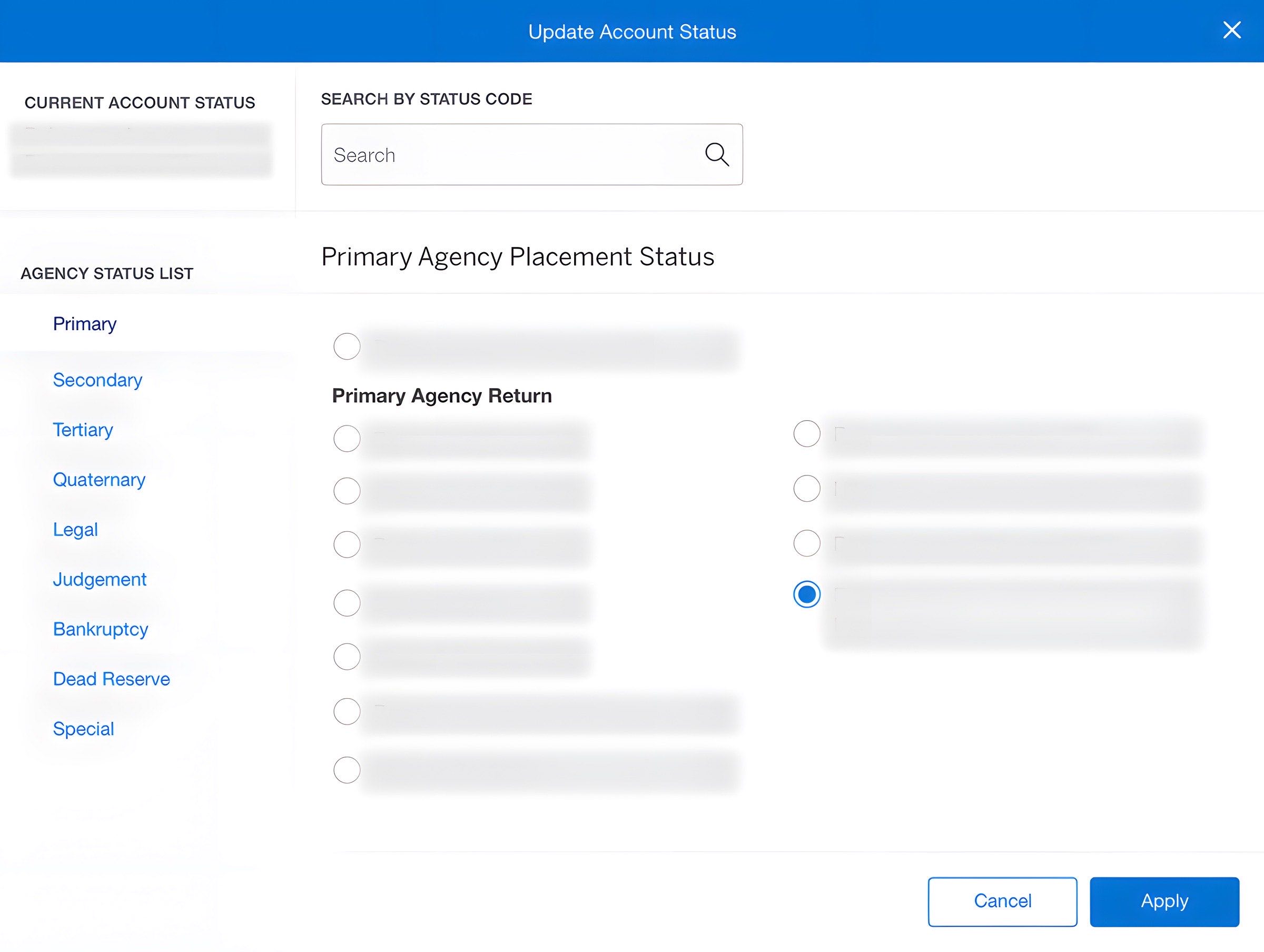
Task: Close the Update Account Status dialog
Action: 1231,29
